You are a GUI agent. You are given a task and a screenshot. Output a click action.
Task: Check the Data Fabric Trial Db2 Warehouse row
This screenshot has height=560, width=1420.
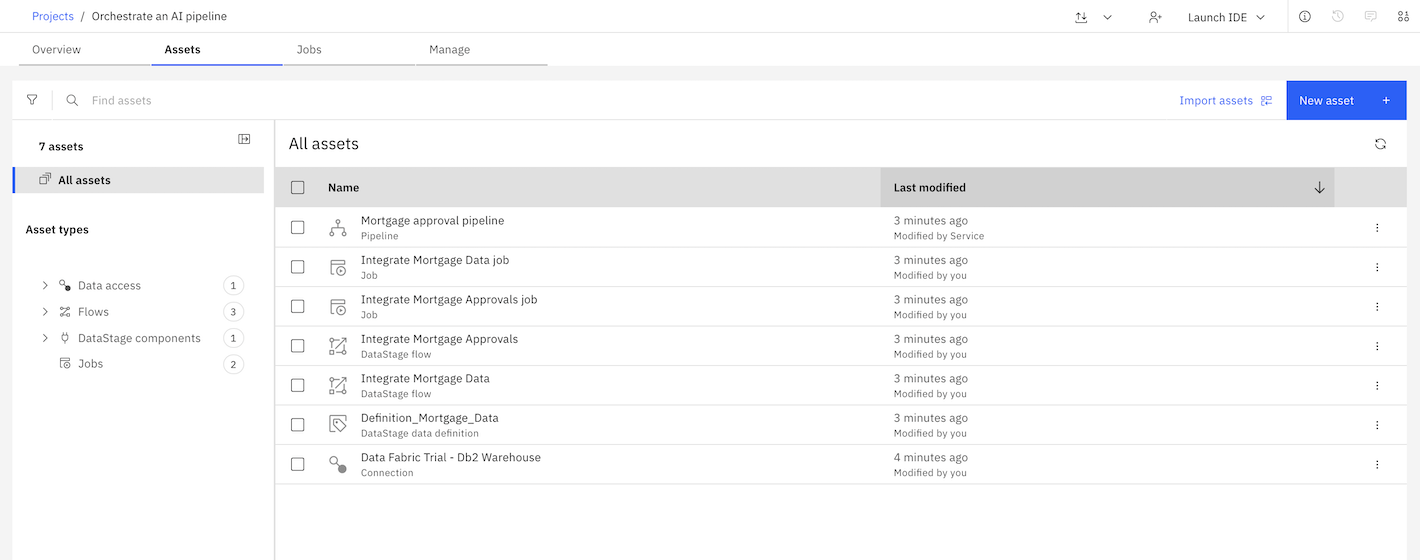point(297,464)
